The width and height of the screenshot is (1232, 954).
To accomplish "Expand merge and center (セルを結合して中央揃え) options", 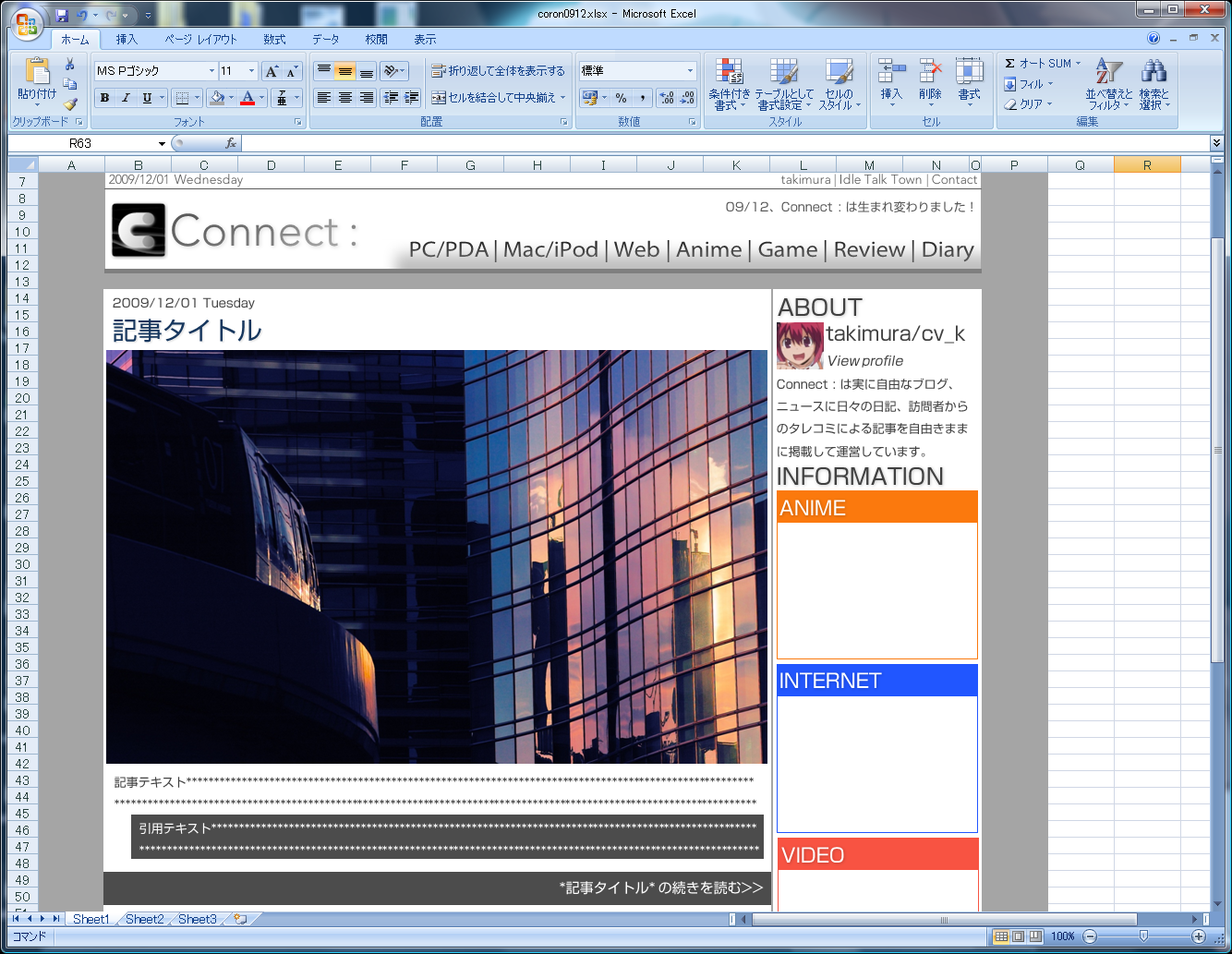I will (x=562, y=97).
